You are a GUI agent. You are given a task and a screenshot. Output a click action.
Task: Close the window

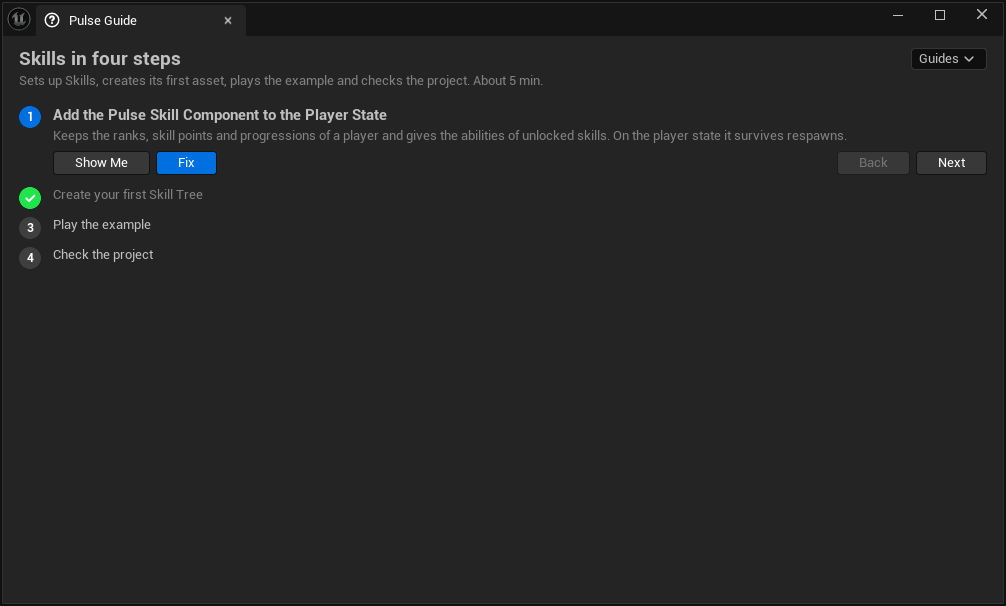click(982, 15)
